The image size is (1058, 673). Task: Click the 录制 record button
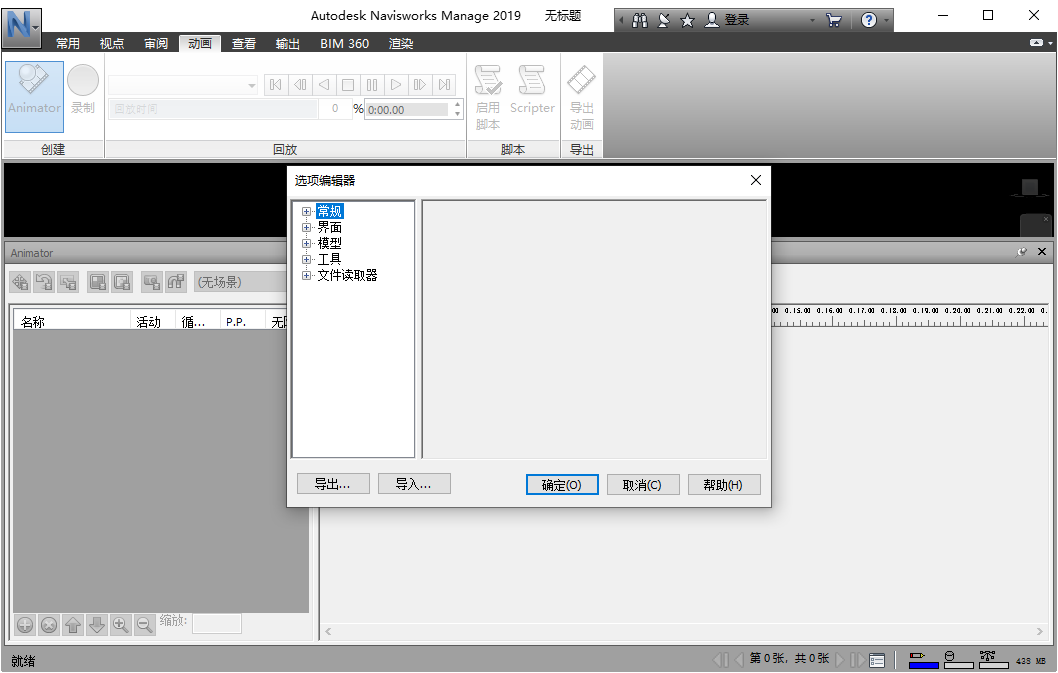tap(83, 90)
